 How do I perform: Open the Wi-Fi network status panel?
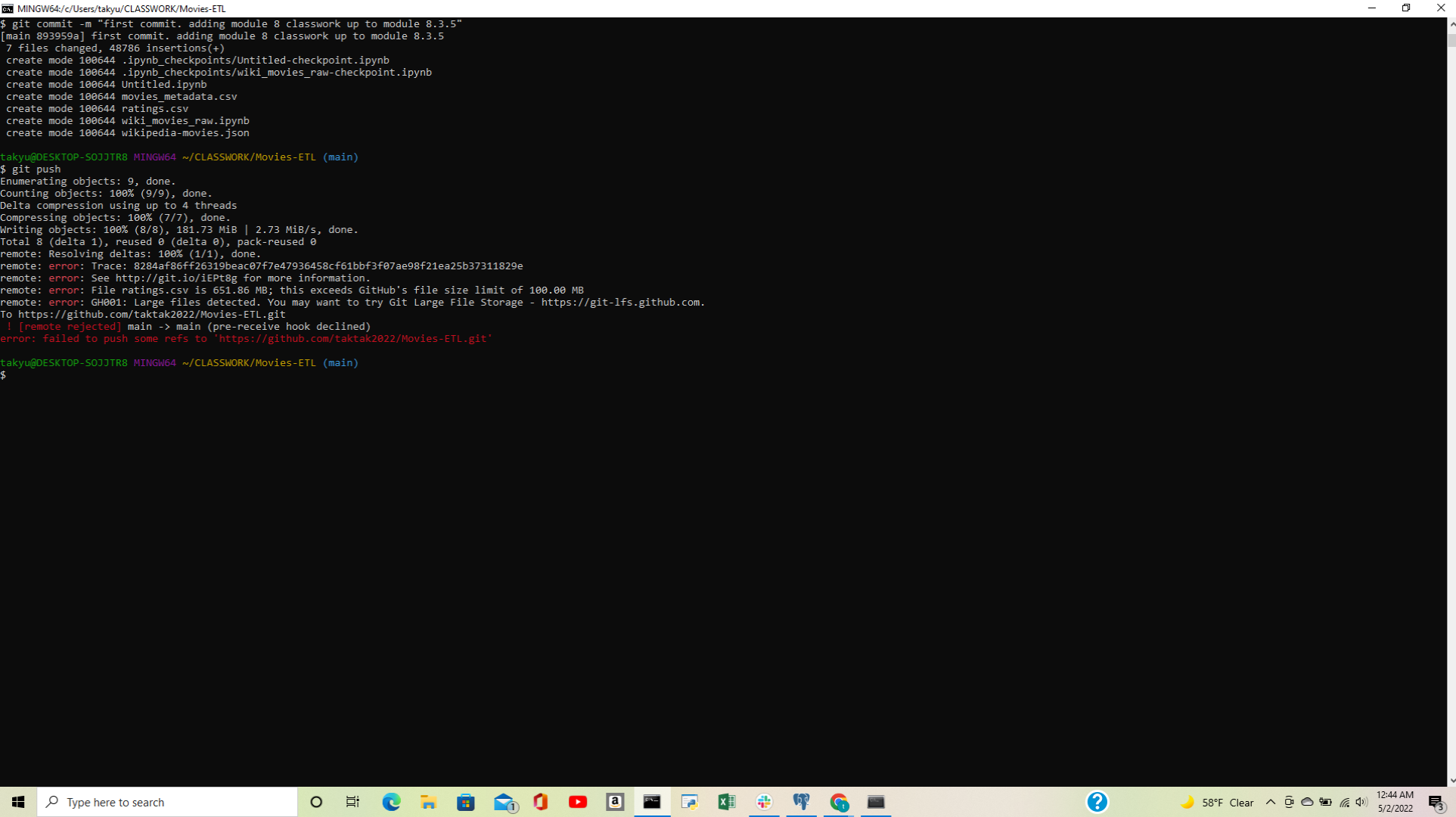point(1344,802)
